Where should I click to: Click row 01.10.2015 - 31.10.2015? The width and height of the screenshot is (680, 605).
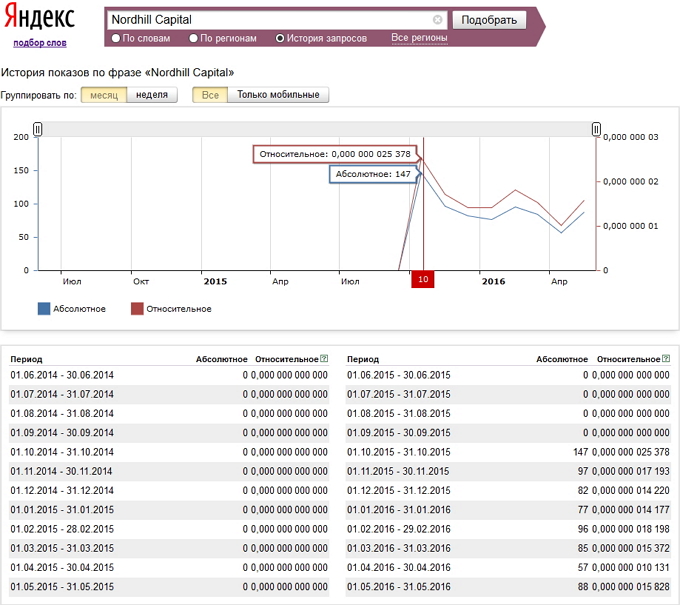pos(508,452)
